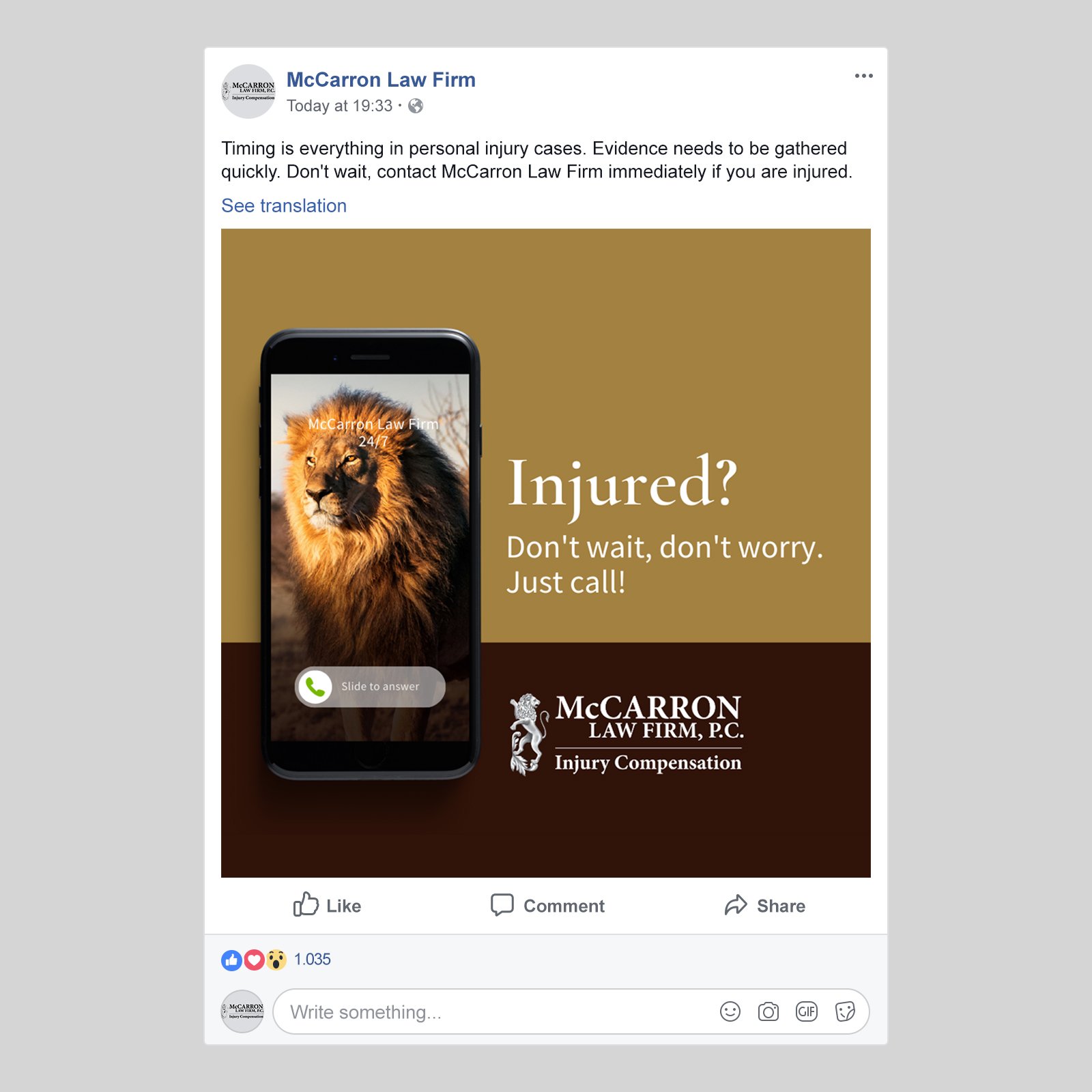Image resolution: width=1092 pixels, height=1092 pixels.
Task: Click the red heart Love reaction
Action: (254, 960)
